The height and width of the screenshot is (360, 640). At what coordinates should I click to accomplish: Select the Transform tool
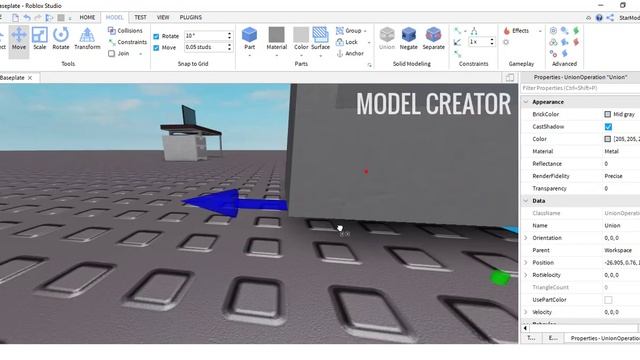point(87,39)
